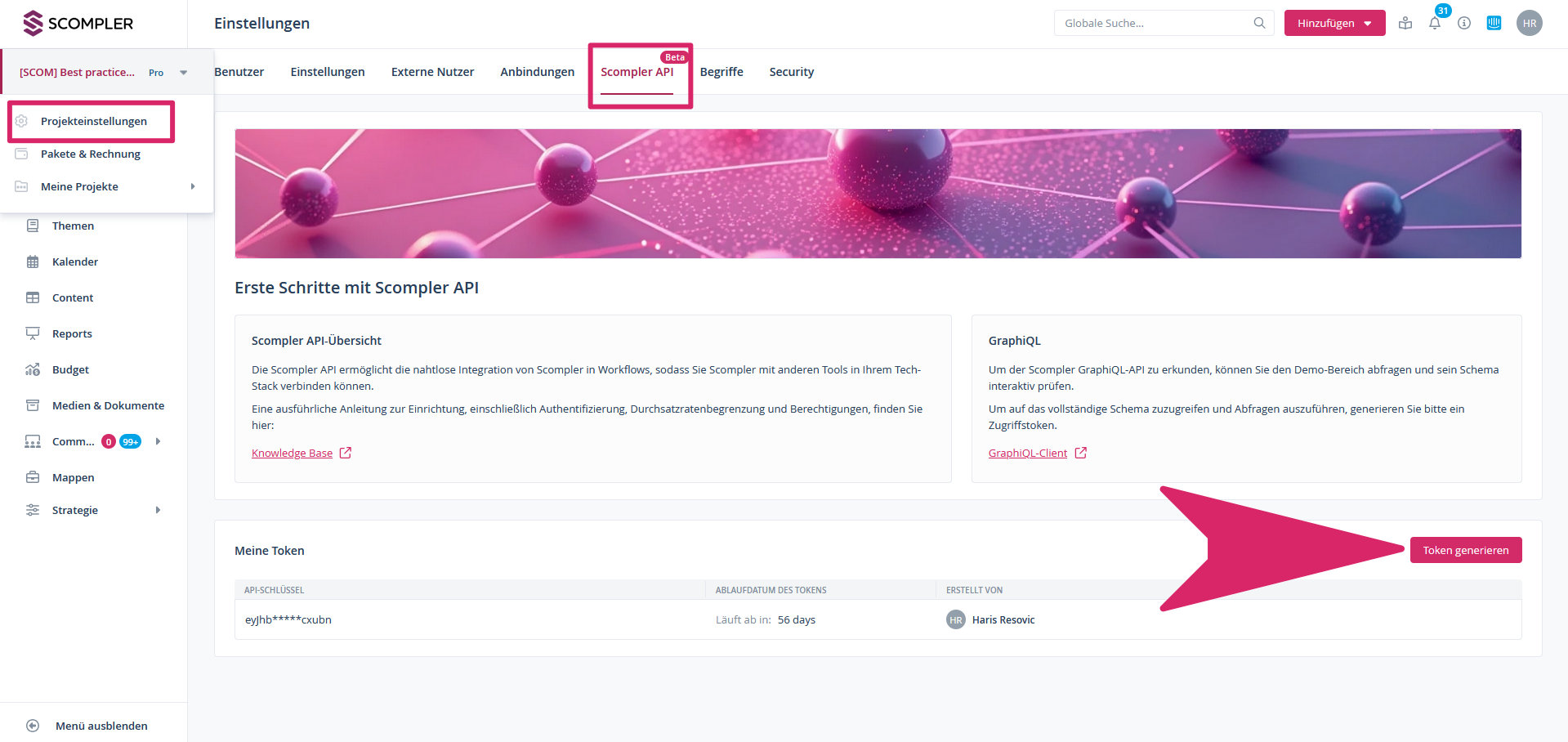Click the Token generieren button

coord(1465,550)
